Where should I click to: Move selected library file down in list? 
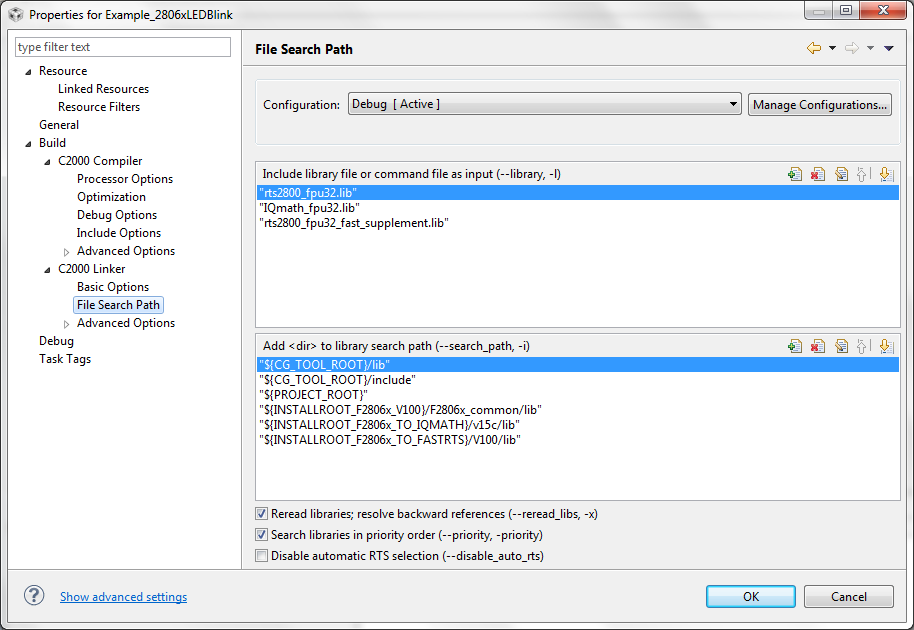coord(885,174)
